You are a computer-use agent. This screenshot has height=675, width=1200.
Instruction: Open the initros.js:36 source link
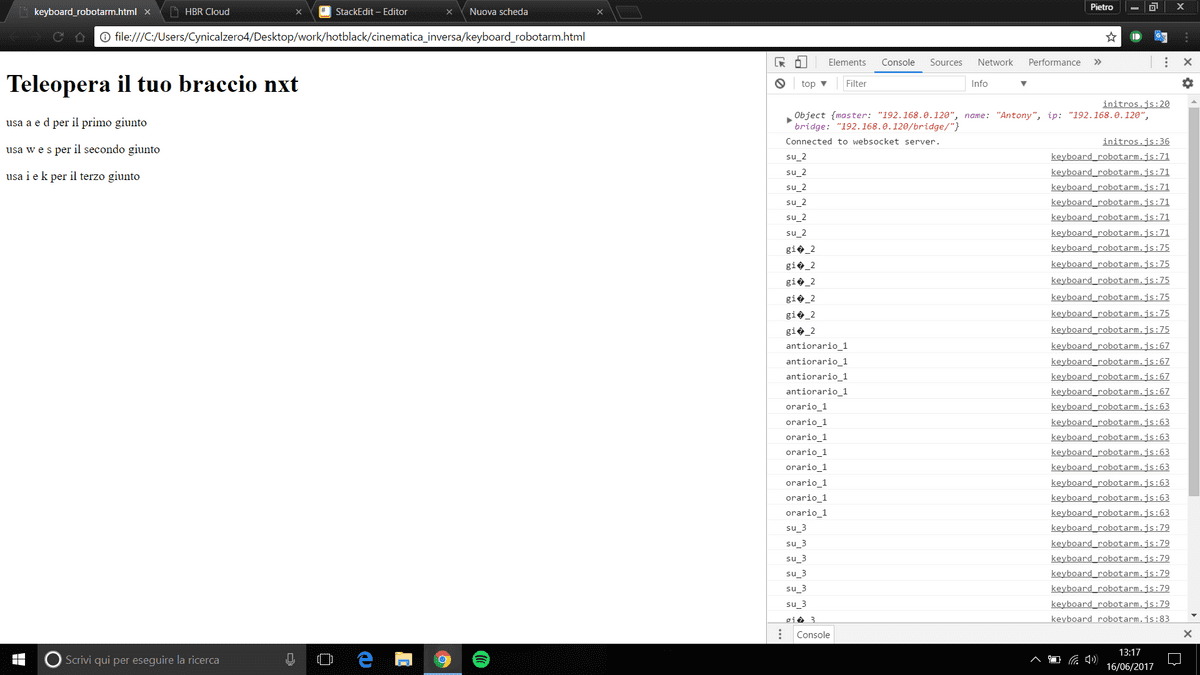(1135, 142)
